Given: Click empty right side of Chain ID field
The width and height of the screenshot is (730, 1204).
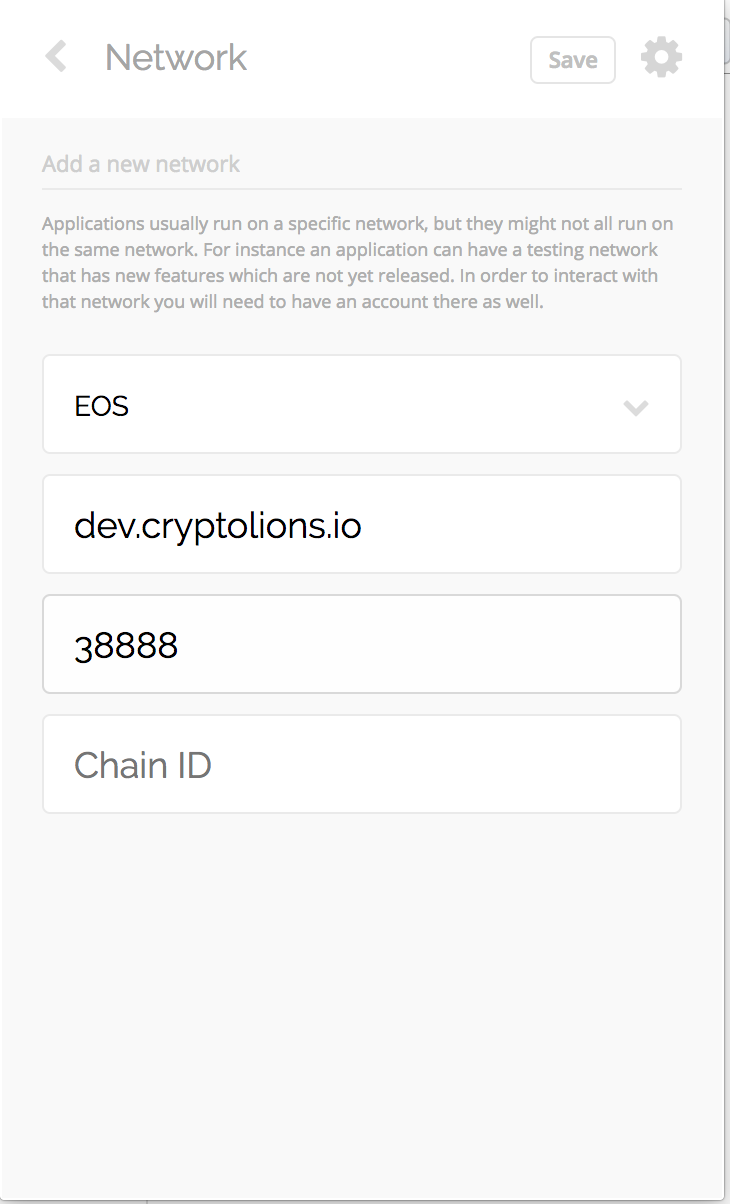Looking at the screenshot, I should point(500,764).
